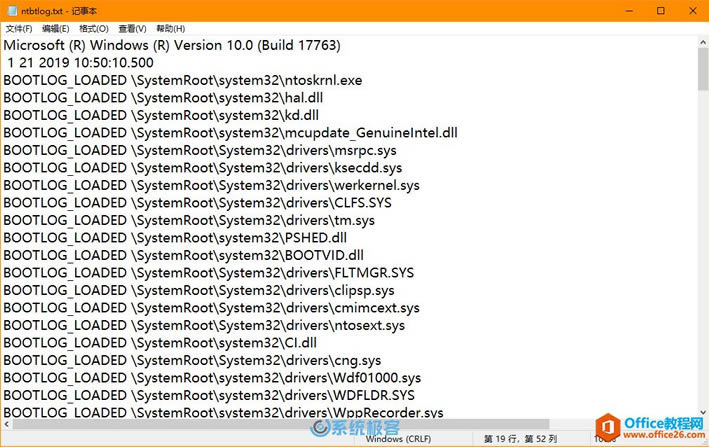The height and width of the screenshot is (447, 709).
Task: Maximize the Notepad window
Action: click(x=661, y=11)
